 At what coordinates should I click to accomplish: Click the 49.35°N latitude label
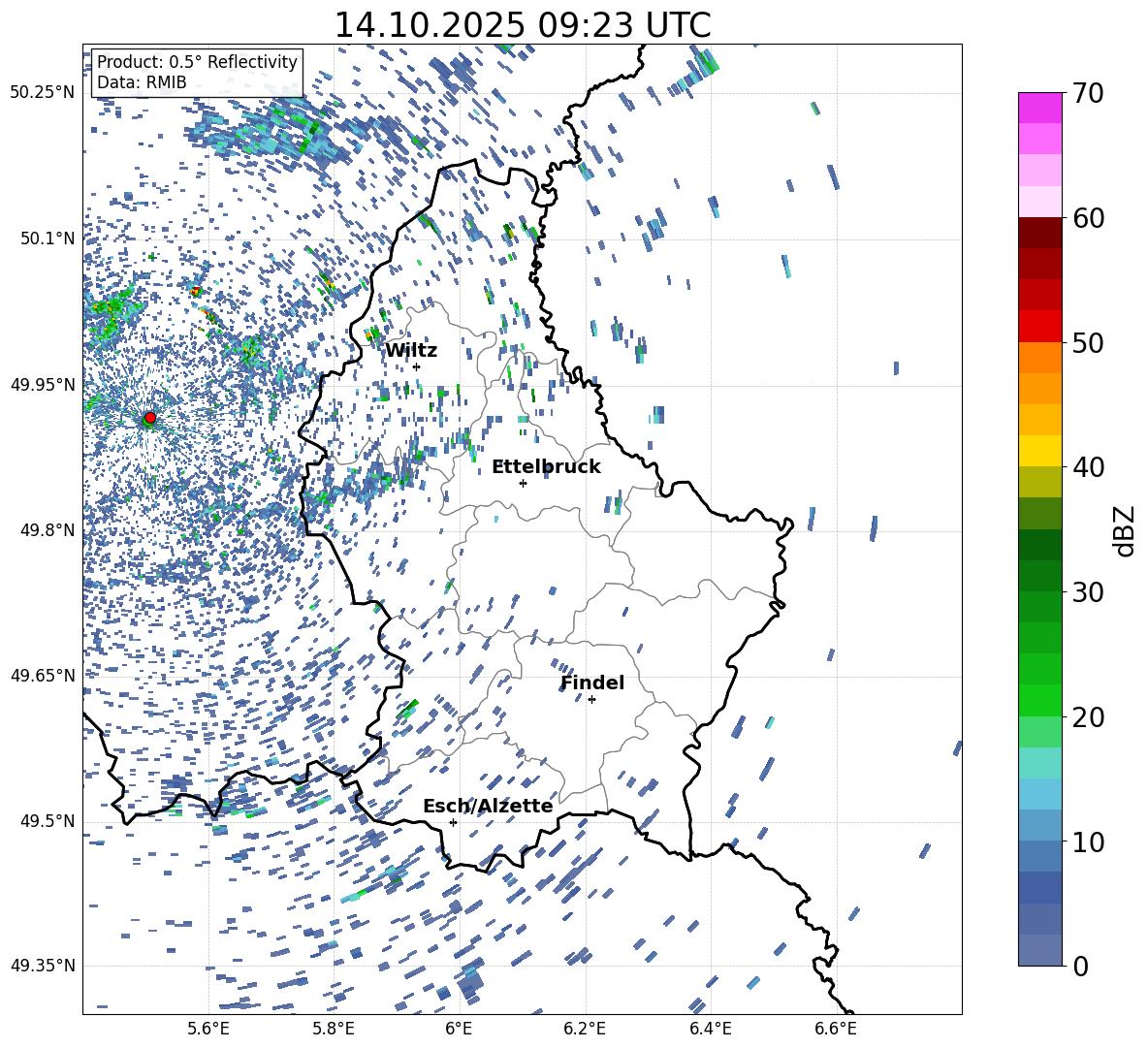pyautogui.click(x=43, y=966)
